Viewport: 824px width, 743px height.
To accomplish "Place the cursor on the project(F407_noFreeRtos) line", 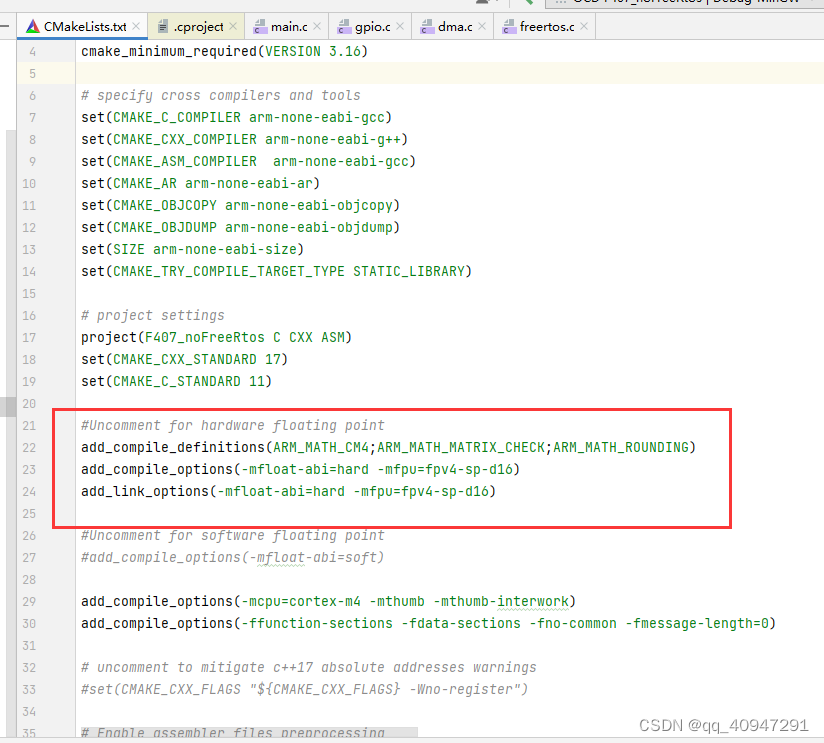I will (215, 337).
